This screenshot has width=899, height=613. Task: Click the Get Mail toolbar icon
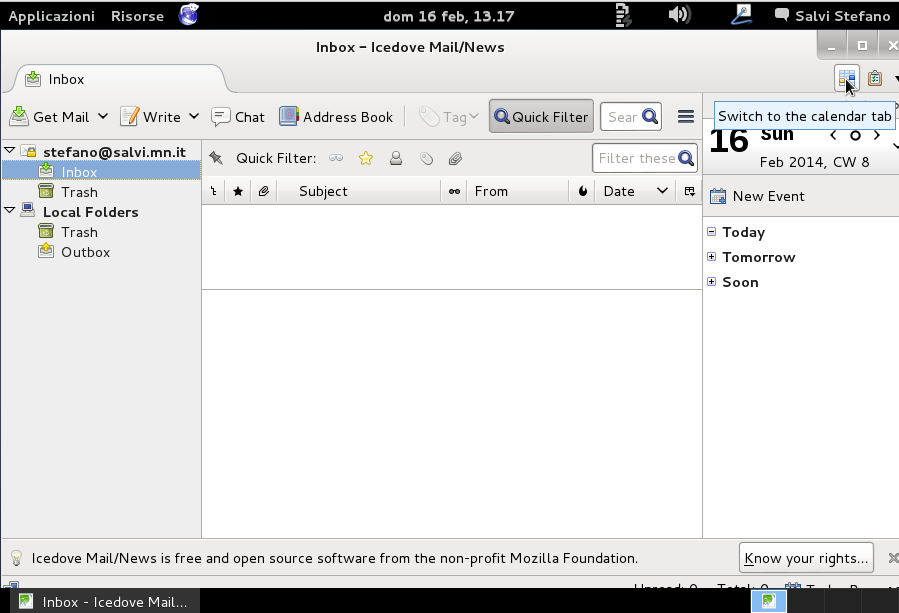click(x=19, y=116)
